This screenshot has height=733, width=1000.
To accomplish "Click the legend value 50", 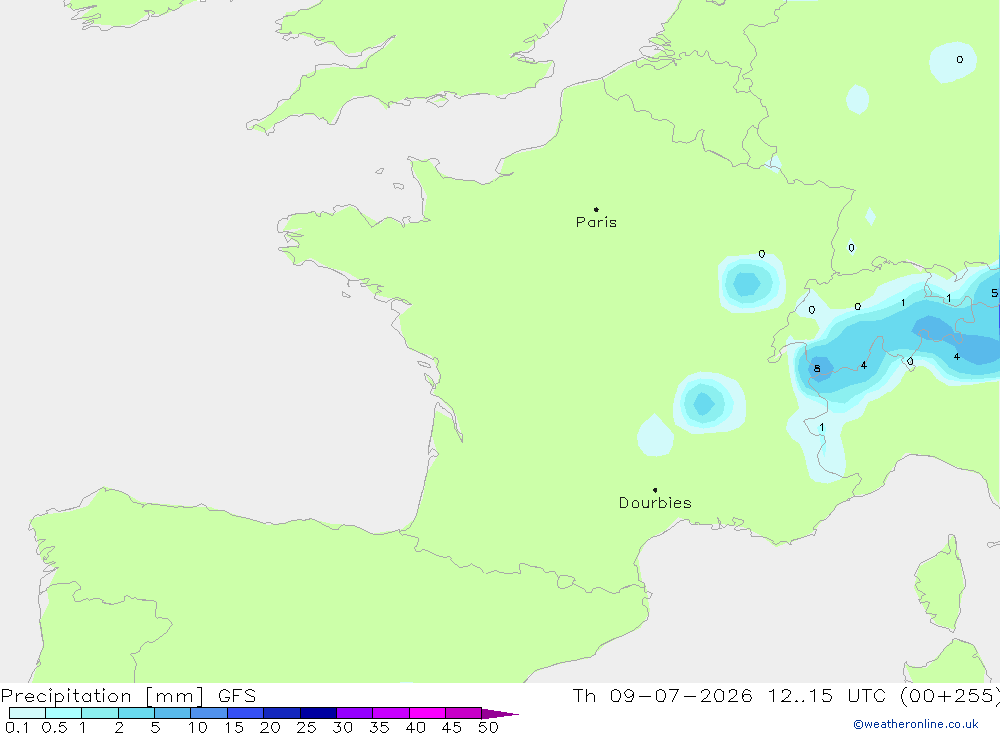I will pyautogui.click(x=488, y=727).
